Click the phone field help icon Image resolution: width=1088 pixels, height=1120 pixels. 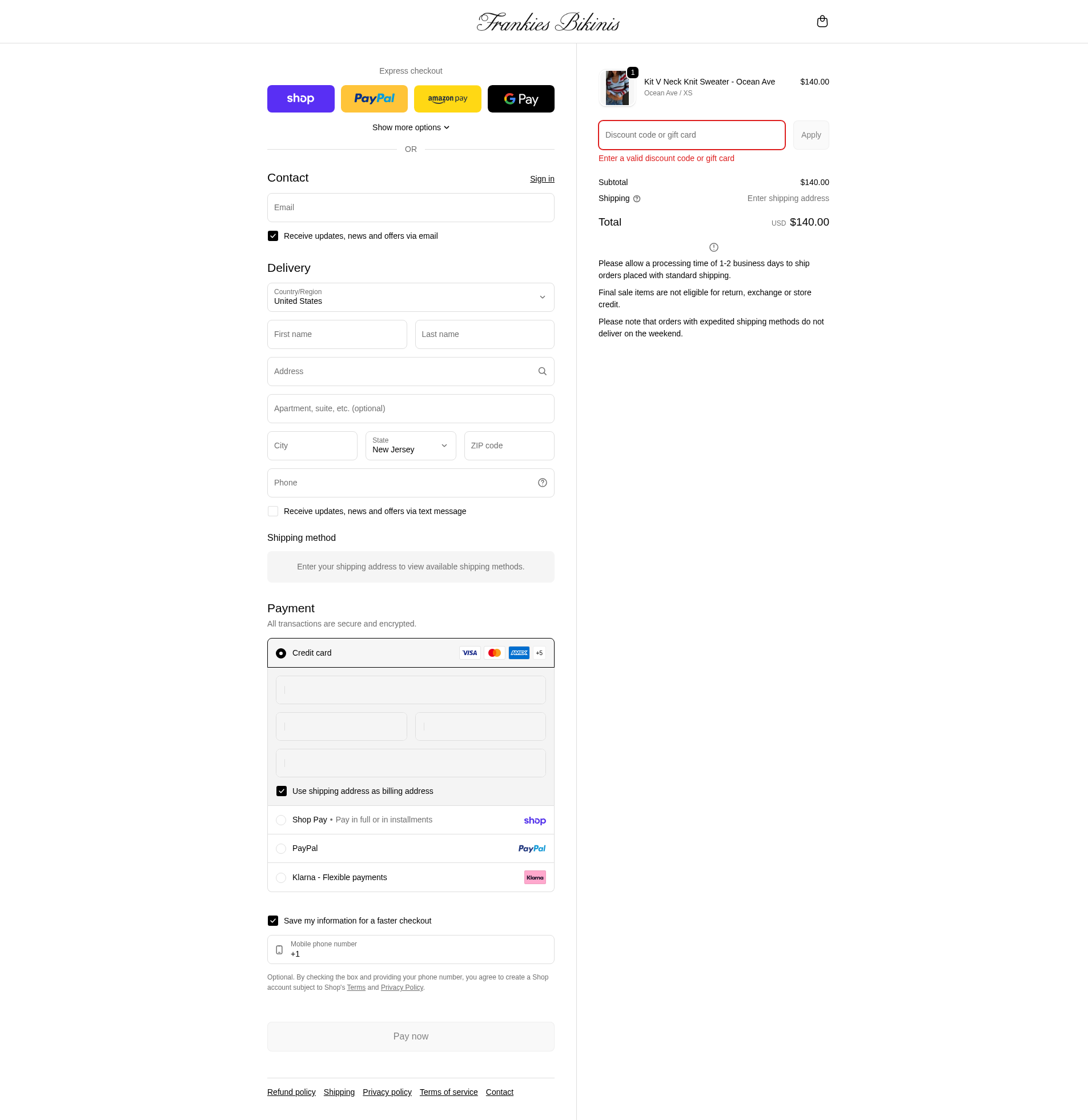(x=541, y=483)
